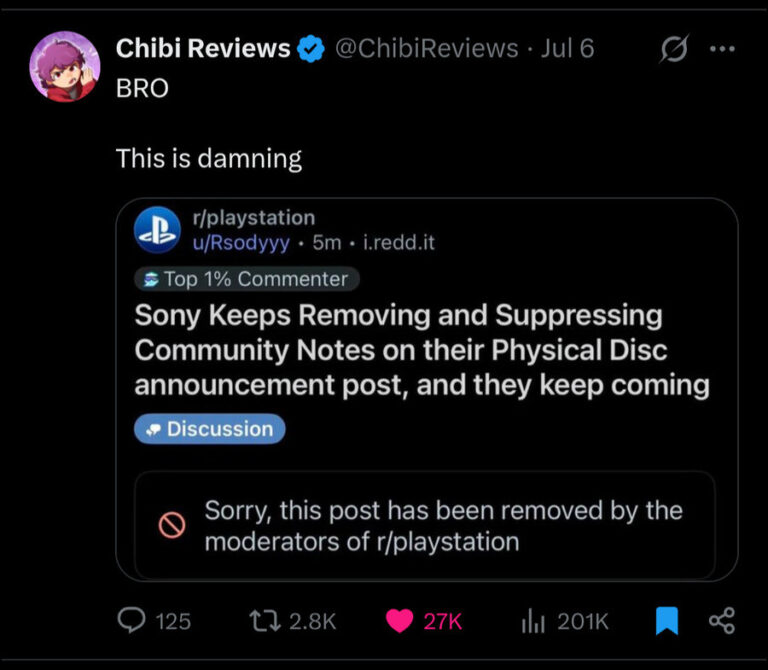View analytics bar chart icon

(x=533, y=621)
